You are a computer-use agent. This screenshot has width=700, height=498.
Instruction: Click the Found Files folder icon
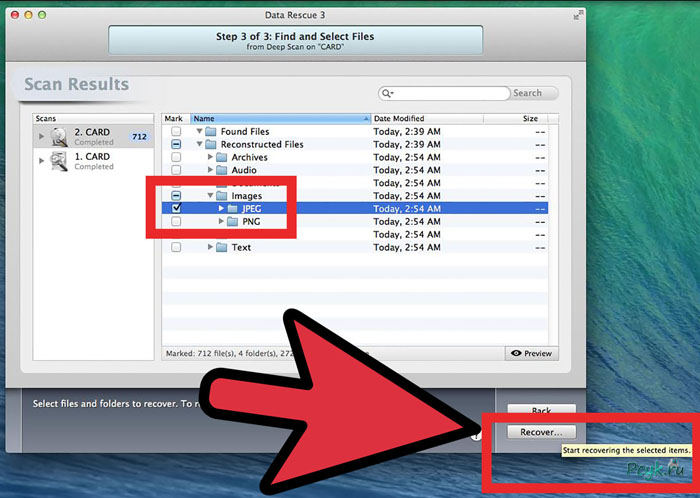pyautogui.click(x=211, y=132)
